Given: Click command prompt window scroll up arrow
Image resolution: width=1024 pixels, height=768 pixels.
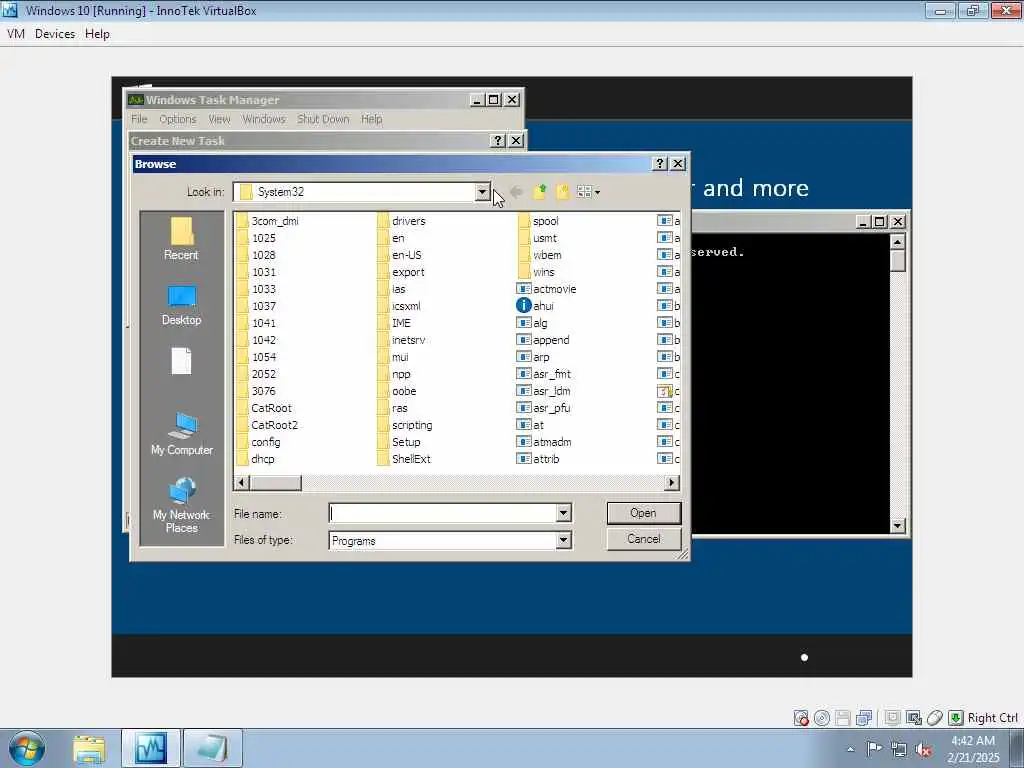Looking at the screenshot, I should pos(898,242).
